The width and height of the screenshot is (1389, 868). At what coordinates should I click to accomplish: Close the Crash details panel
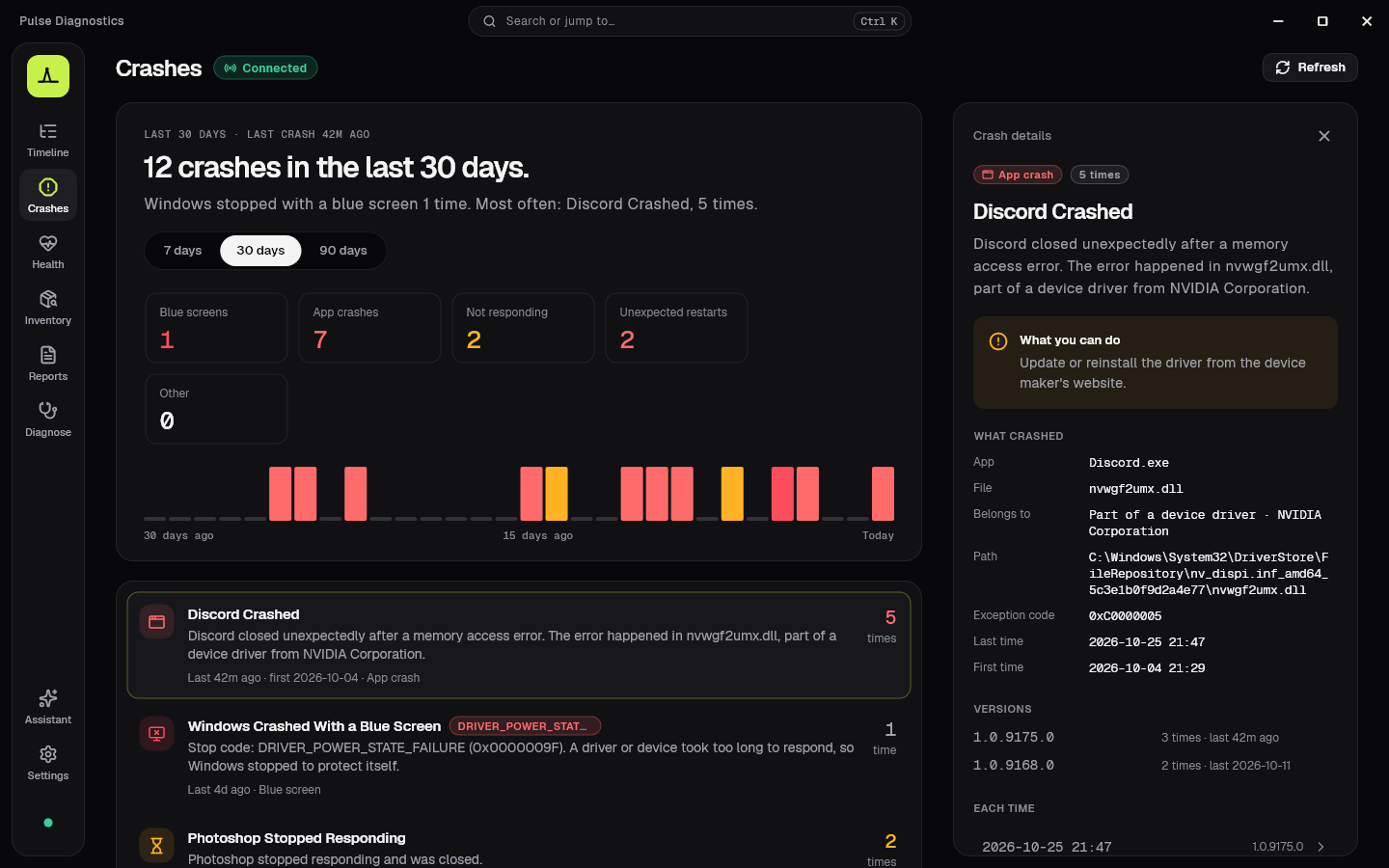(1324, 136)
